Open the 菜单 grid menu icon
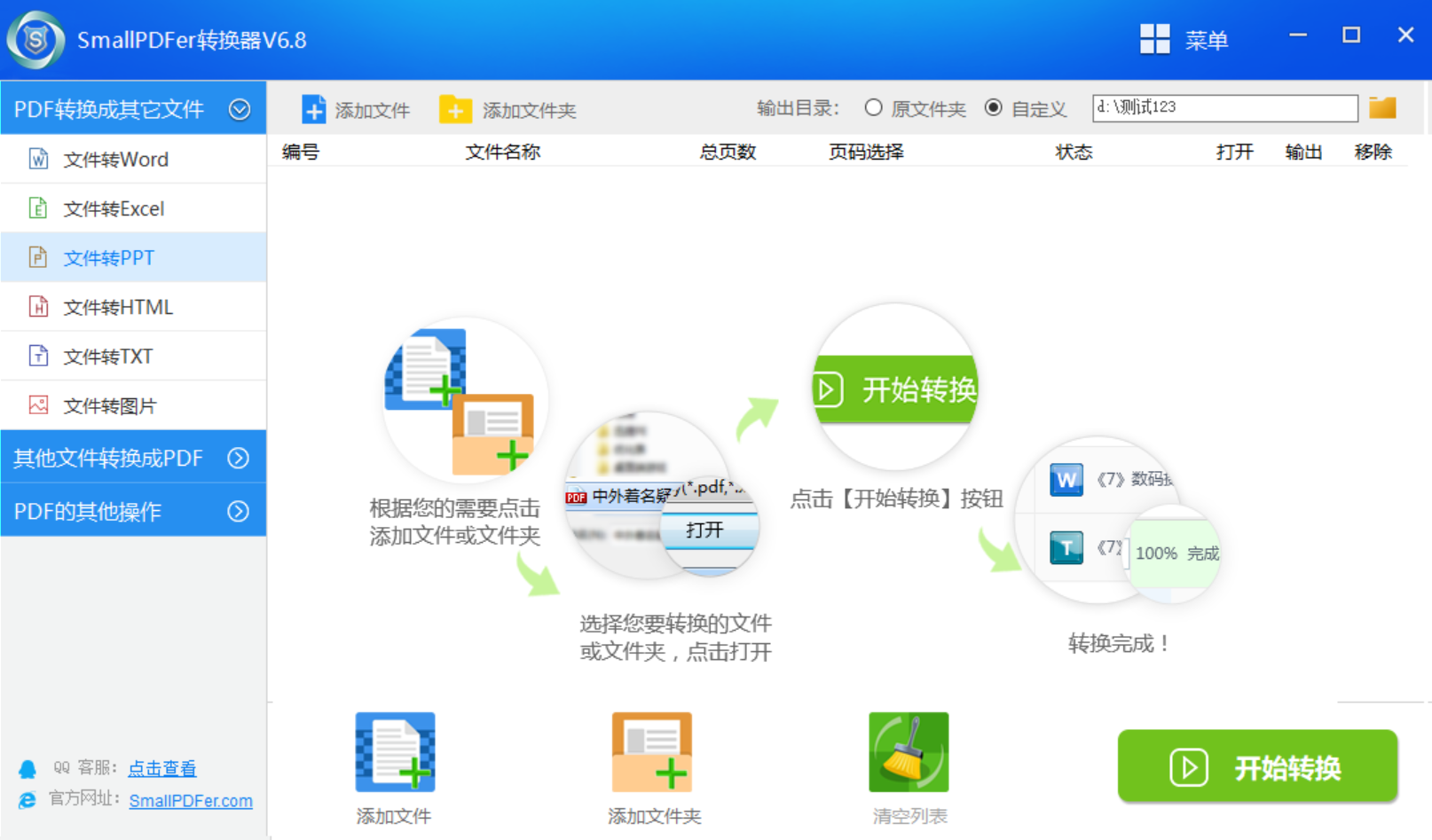The width and height of the screenshot is (1432, 840). pyautogui.click(x=1154, y=39)
